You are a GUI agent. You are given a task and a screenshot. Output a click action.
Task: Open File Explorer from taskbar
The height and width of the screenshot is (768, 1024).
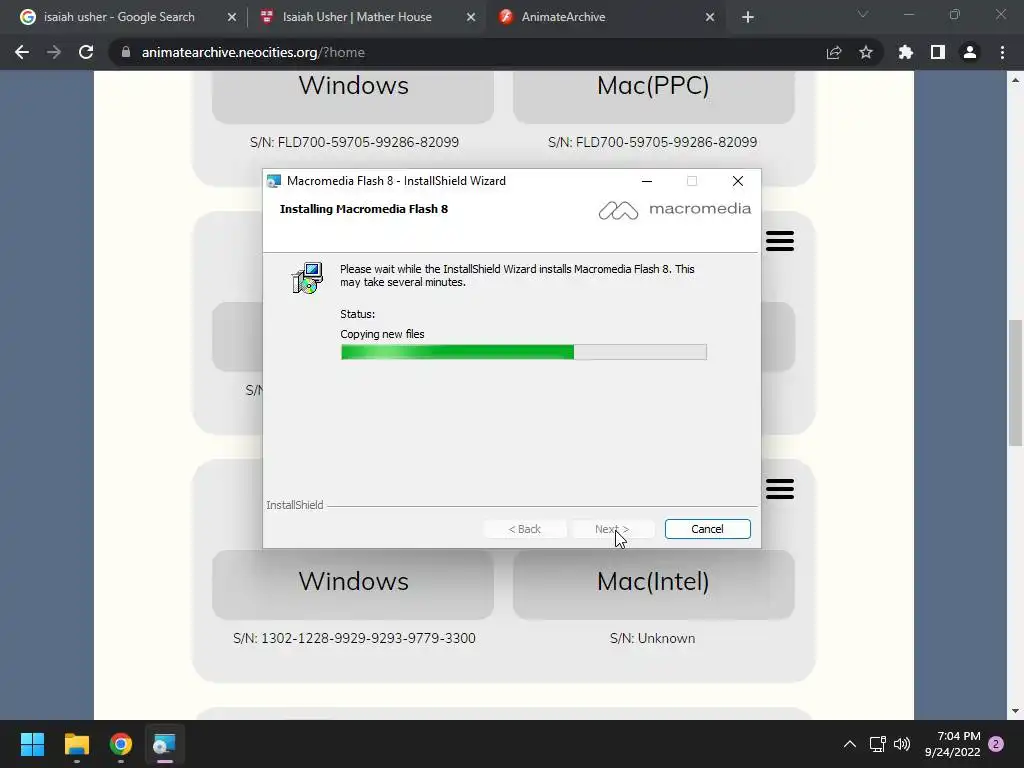[76, 744]
